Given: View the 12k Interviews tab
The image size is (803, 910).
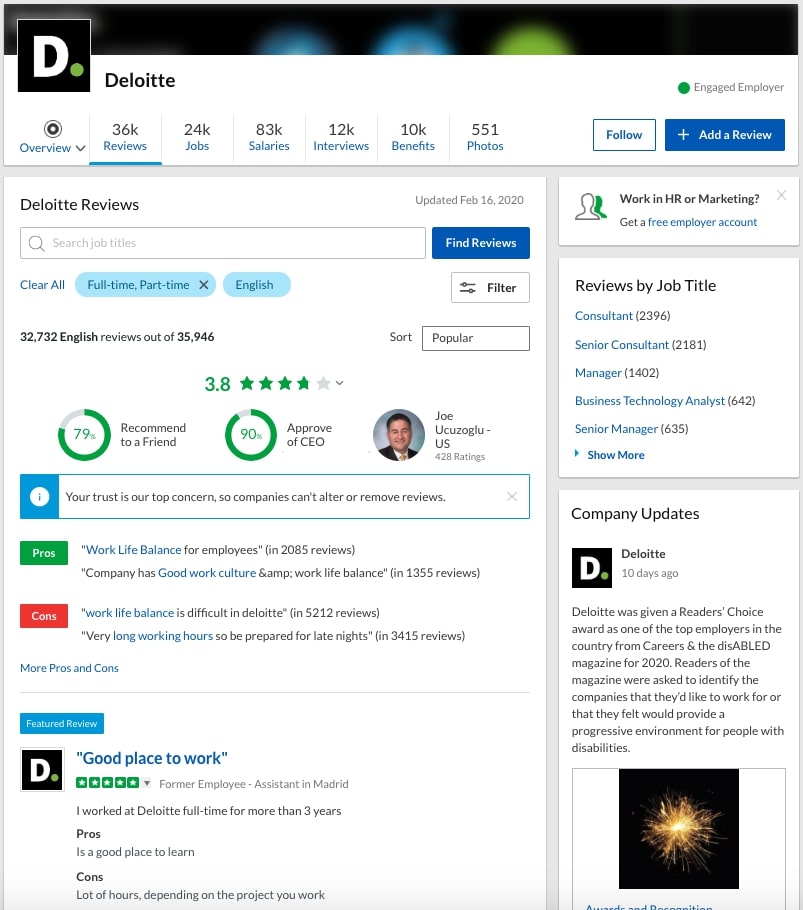Looking at the screenshot, I should [341, 138].
